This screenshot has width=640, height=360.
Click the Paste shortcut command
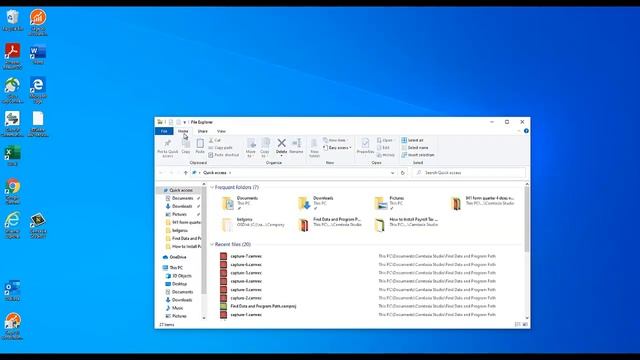coord(224,155)
